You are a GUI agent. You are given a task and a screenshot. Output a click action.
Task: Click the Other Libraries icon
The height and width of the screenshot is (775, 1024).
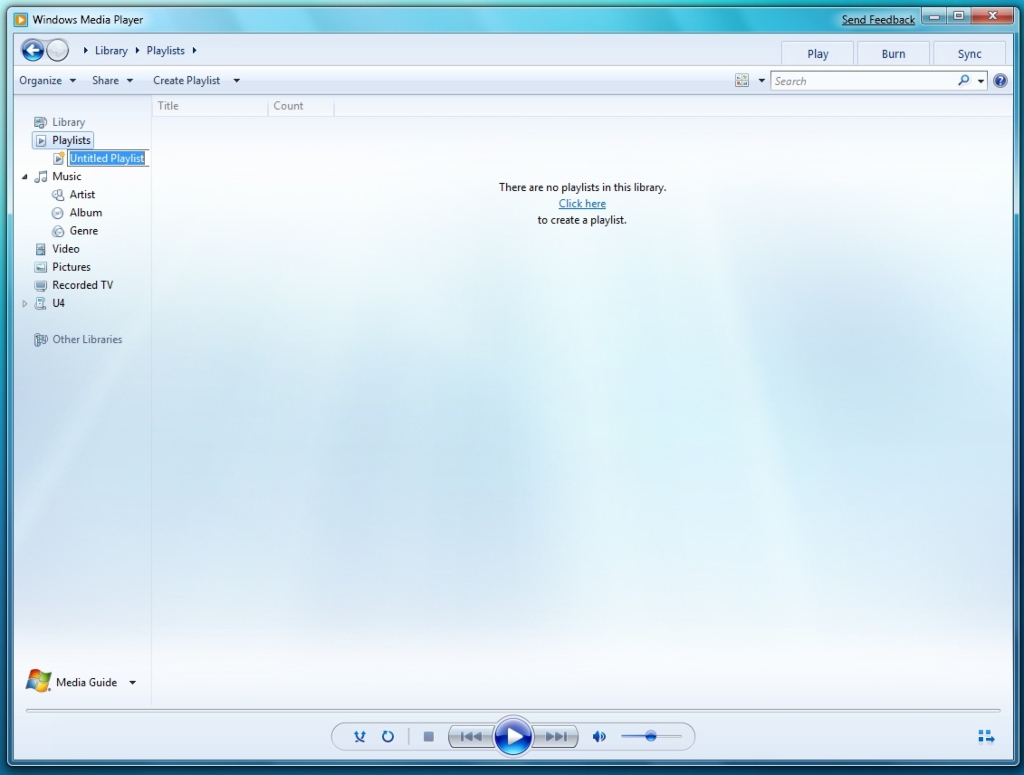click(40, 340)
